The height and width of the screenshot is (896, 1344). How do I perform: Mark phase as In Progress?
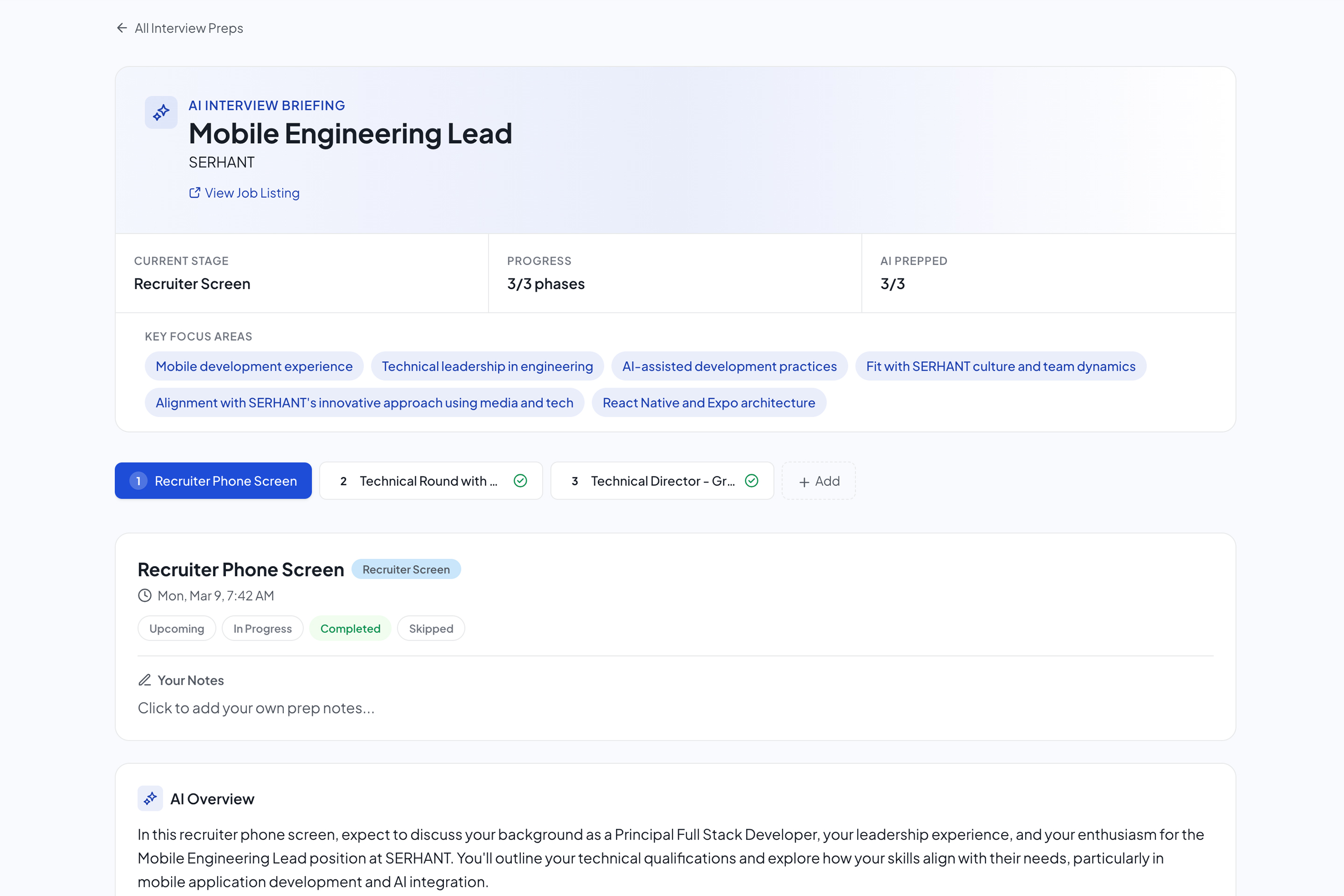point(262,629)
